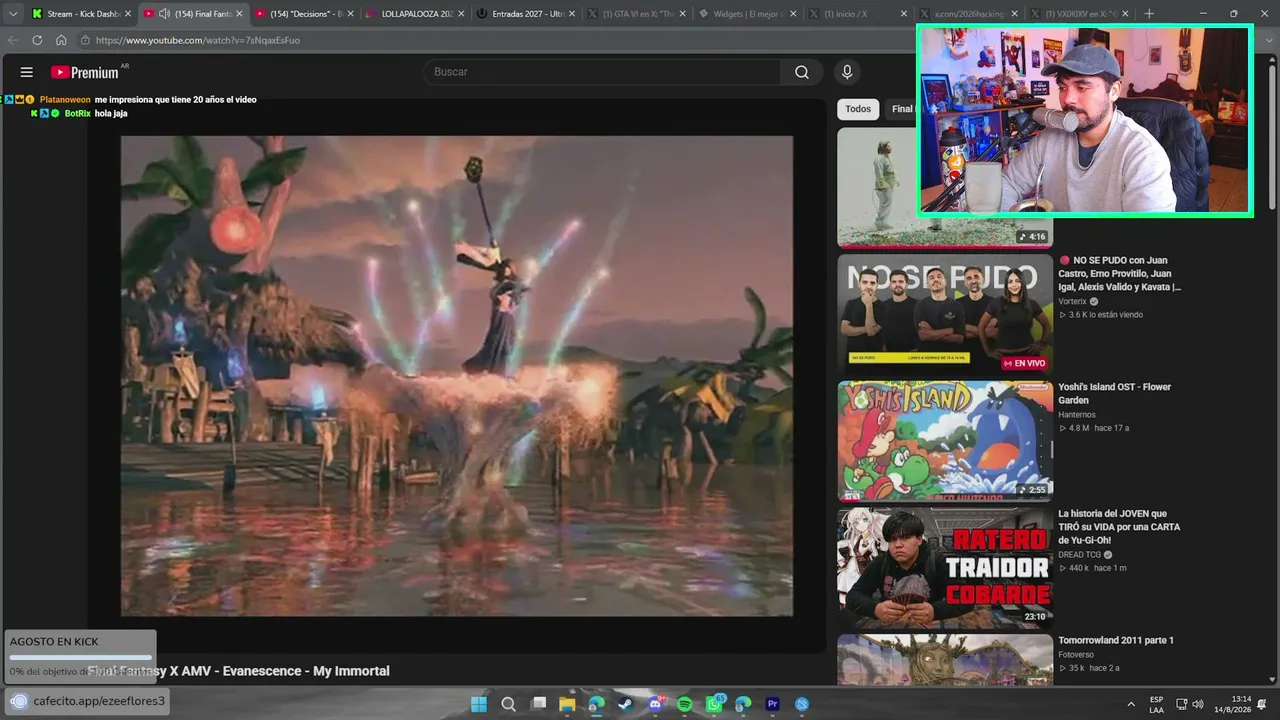Mute audio on Final Fantasy tab
This screenshot has height=720, width=1280.
click(x=164, y=14)
